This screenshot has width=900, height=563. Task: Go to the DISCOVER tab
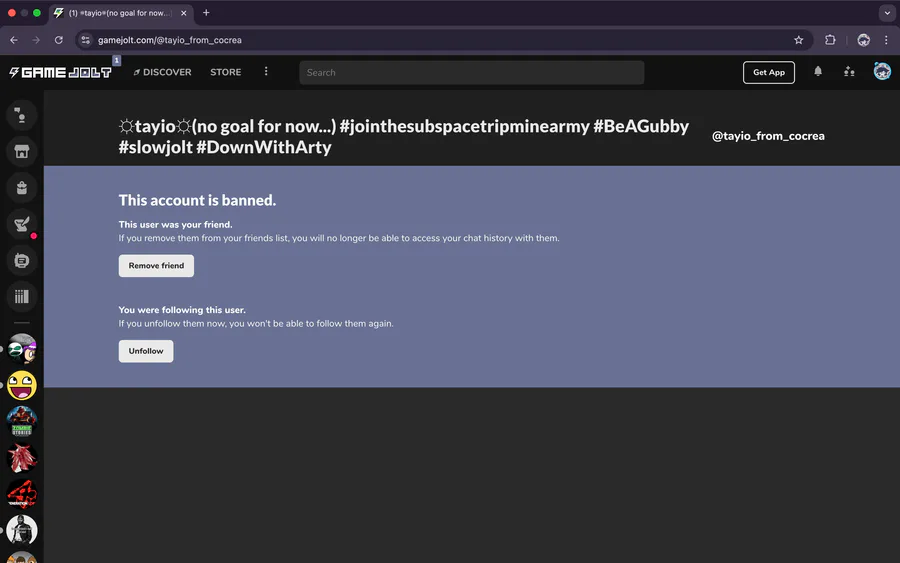162,72
